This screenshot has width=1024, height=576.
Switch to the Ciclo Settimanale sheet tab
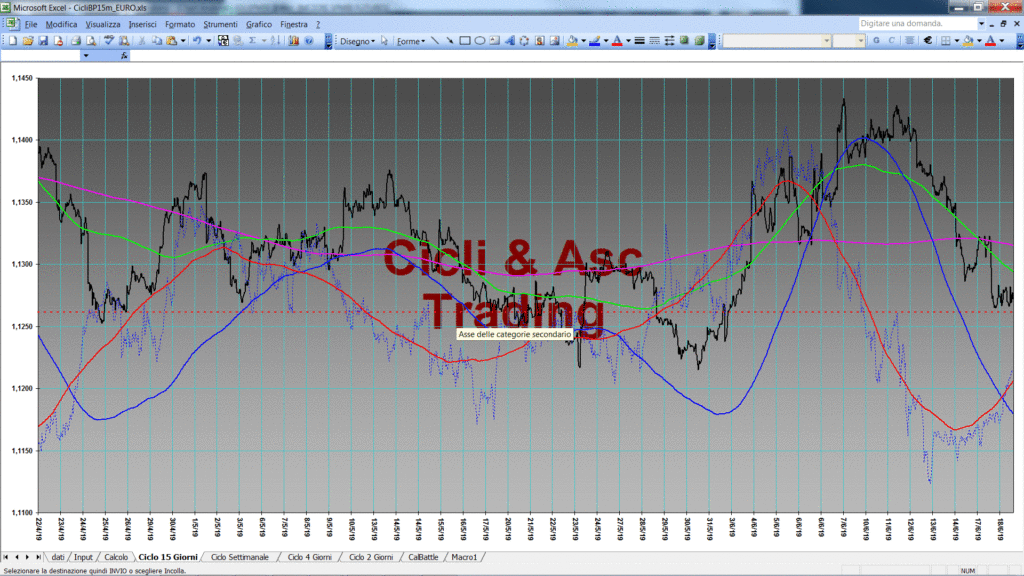tap(240, 557)
